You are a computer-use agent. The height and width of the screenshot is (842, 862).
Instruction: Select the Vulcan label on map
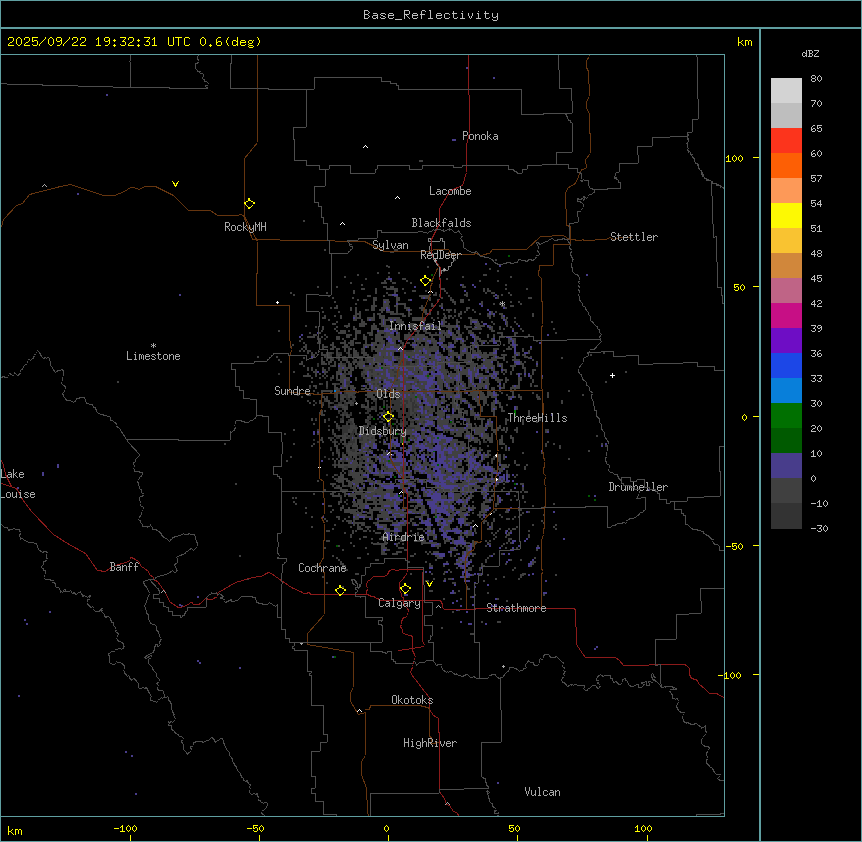(542, 792)
